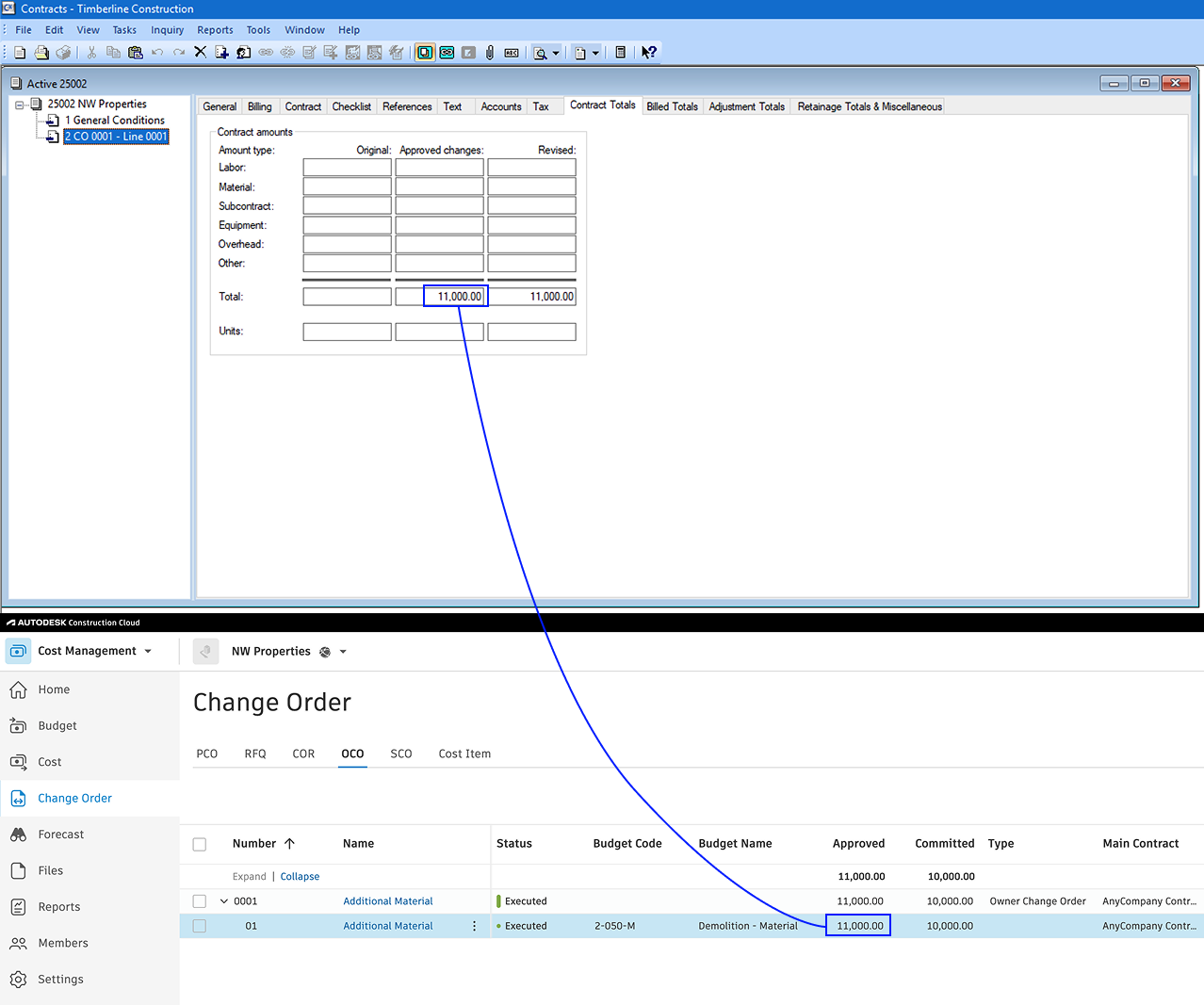1204x1005 pixels.
Task: Tick the checkbox on the Additional Material 01 row
Action: click(x=199, y=926)
